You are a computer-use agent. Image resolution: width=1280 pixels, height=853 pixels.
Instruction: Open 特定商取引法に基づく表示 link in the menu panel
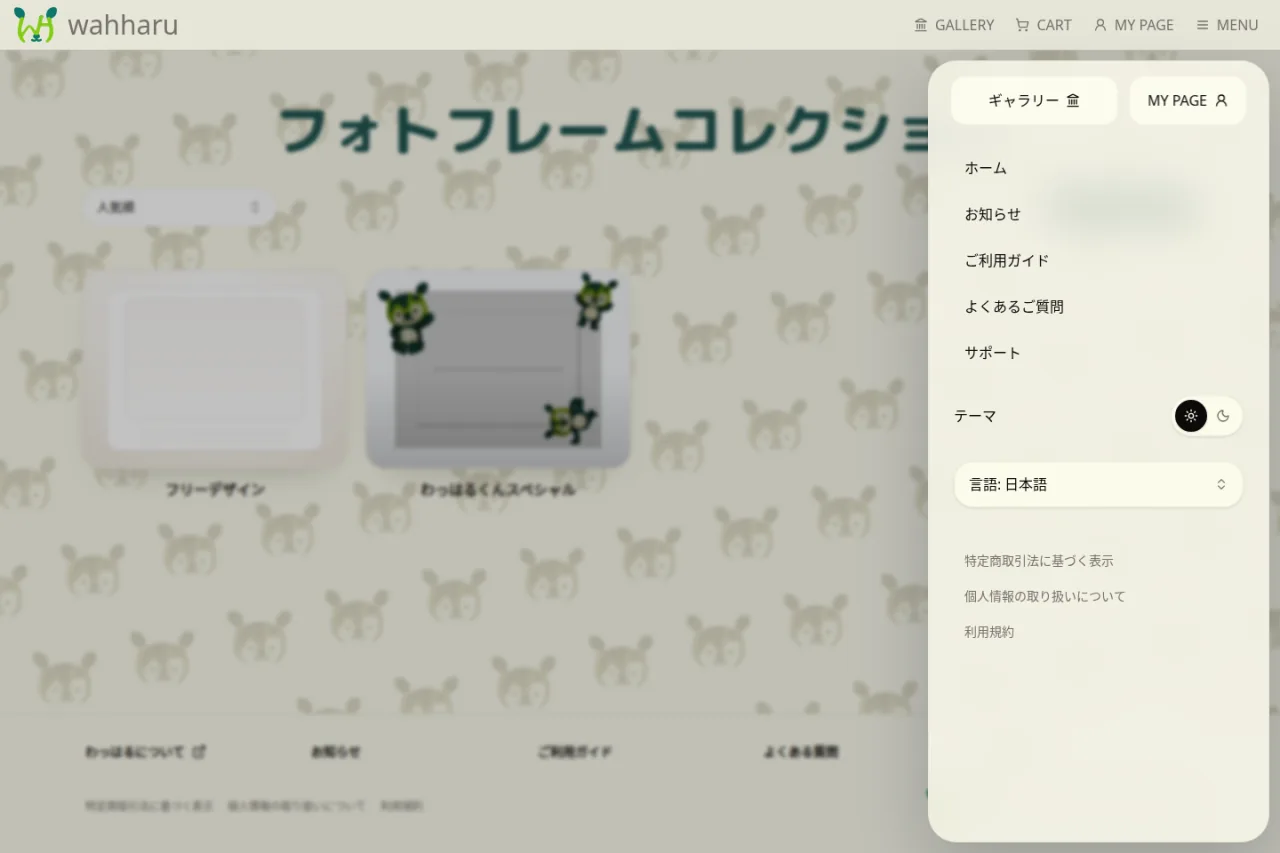tap(1039, 561)
